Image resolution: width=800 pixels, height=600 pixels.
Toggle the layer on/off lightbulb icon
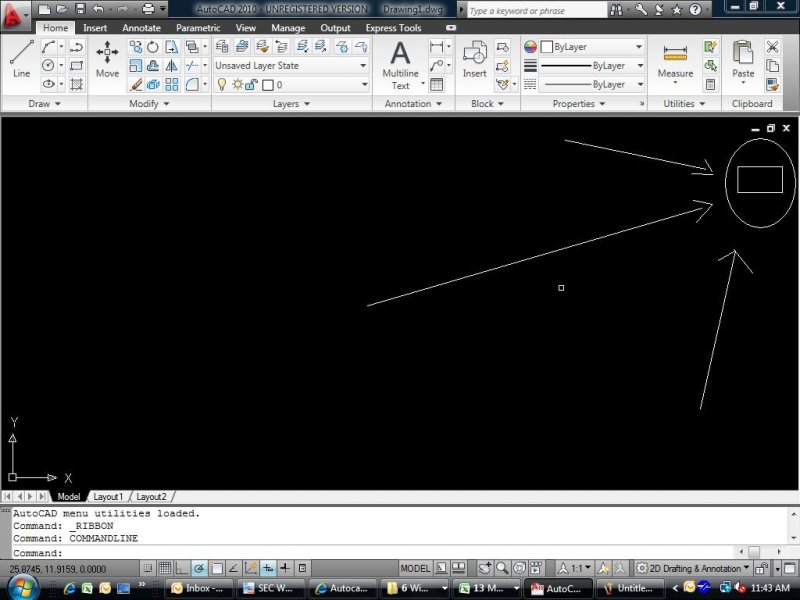click(221, 84)
